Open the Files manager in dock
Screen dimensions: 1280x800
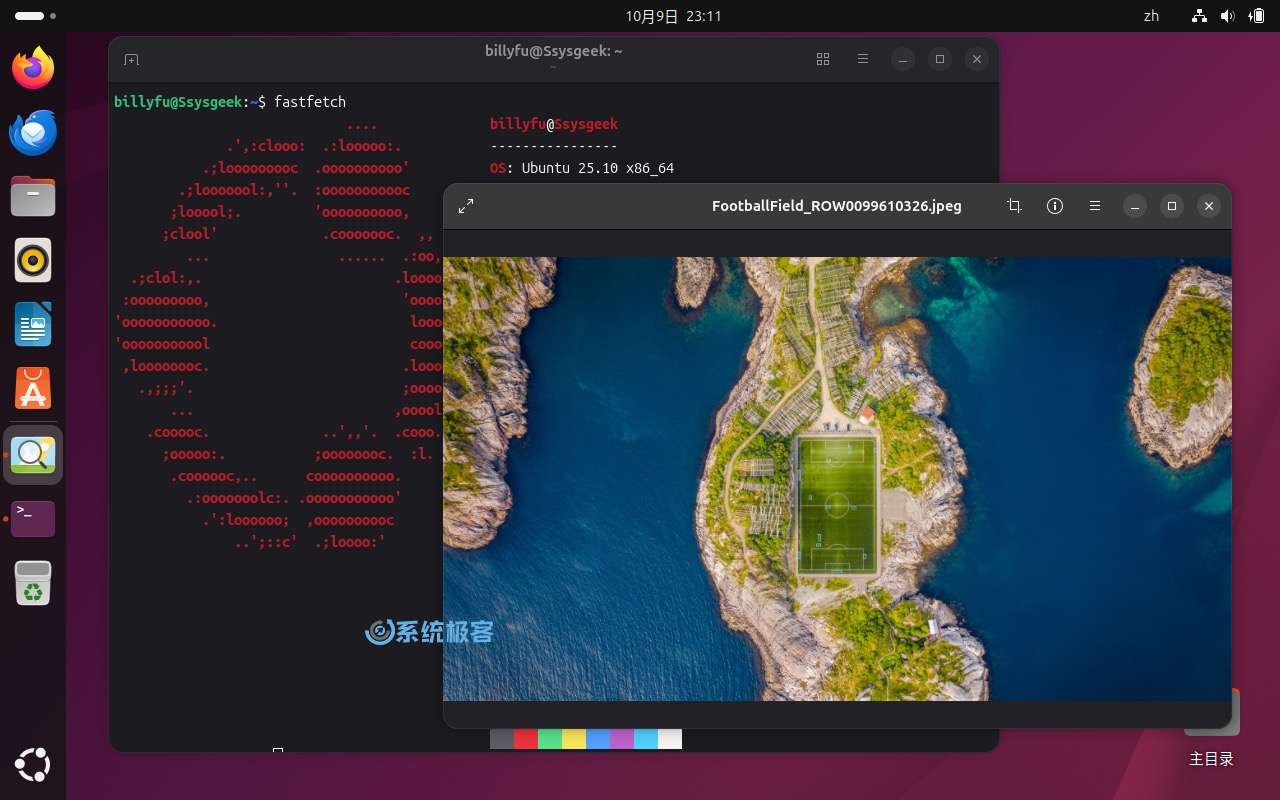[x=33, y=196]
